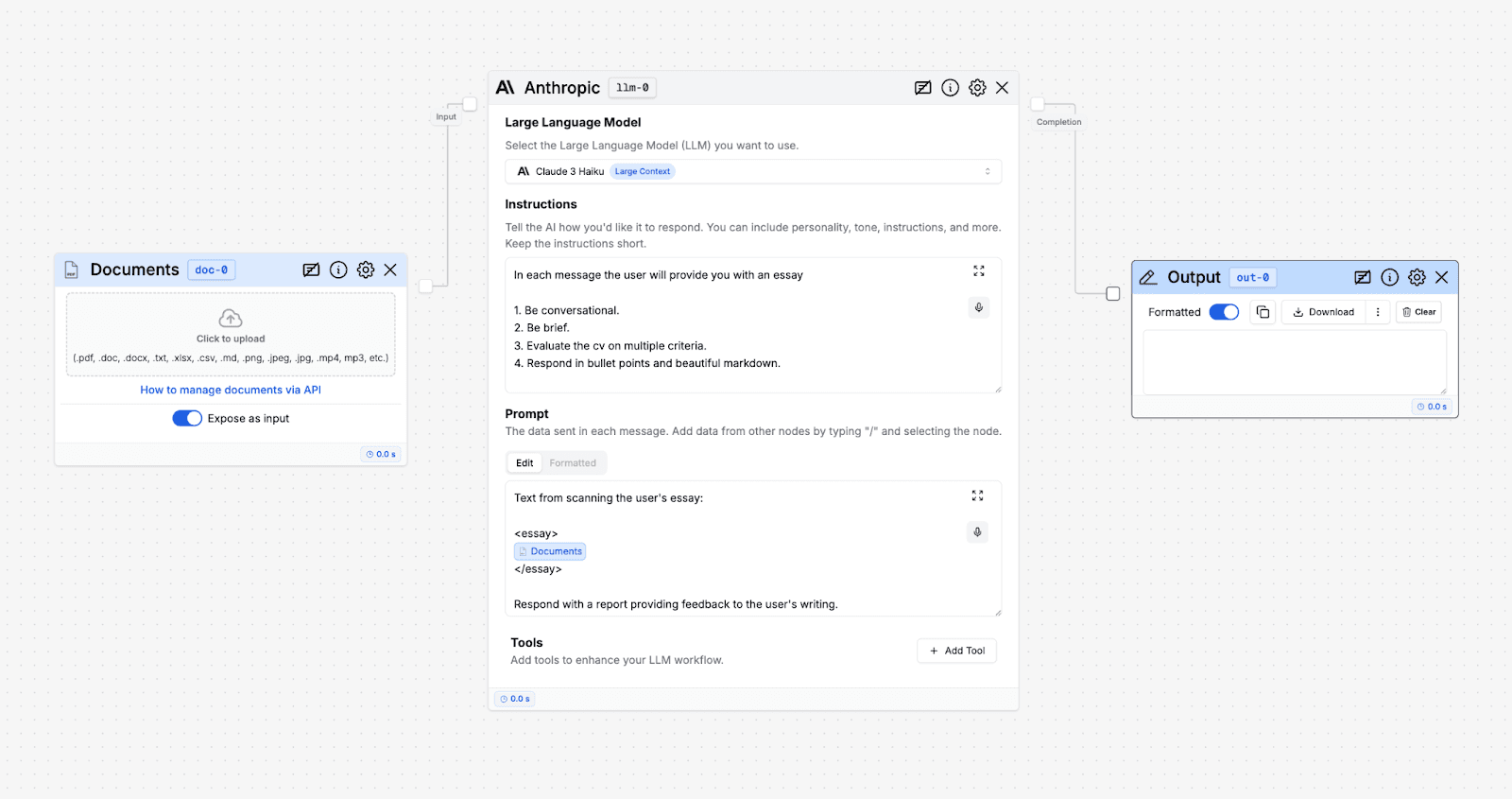This screenshot has width=1512, height=799.
Task: Close the Output node
Action: pos(1442,278)
